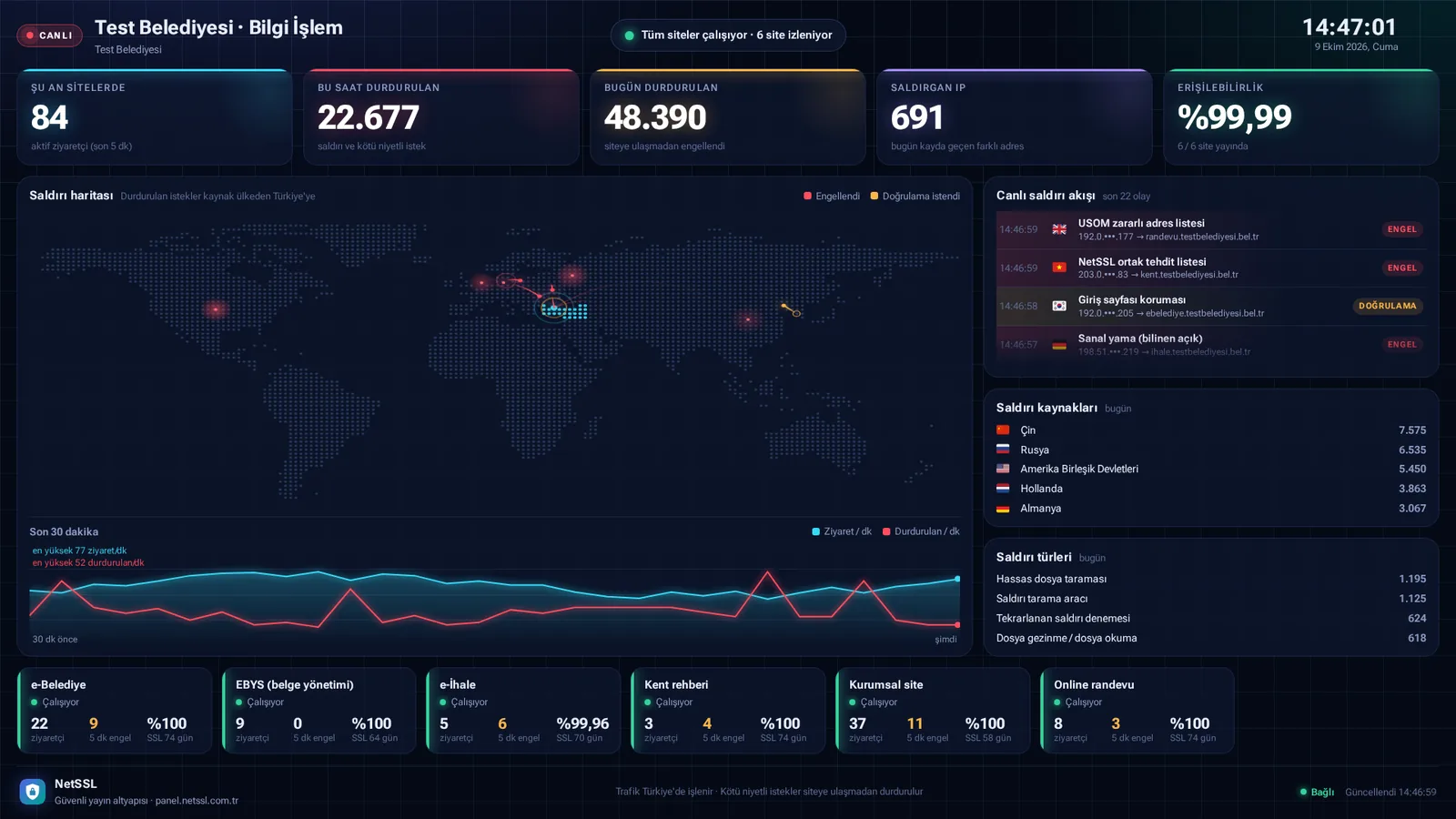
Task: Click the yellow Doğrulama istendi legend swatch
Action: (875, 196)
